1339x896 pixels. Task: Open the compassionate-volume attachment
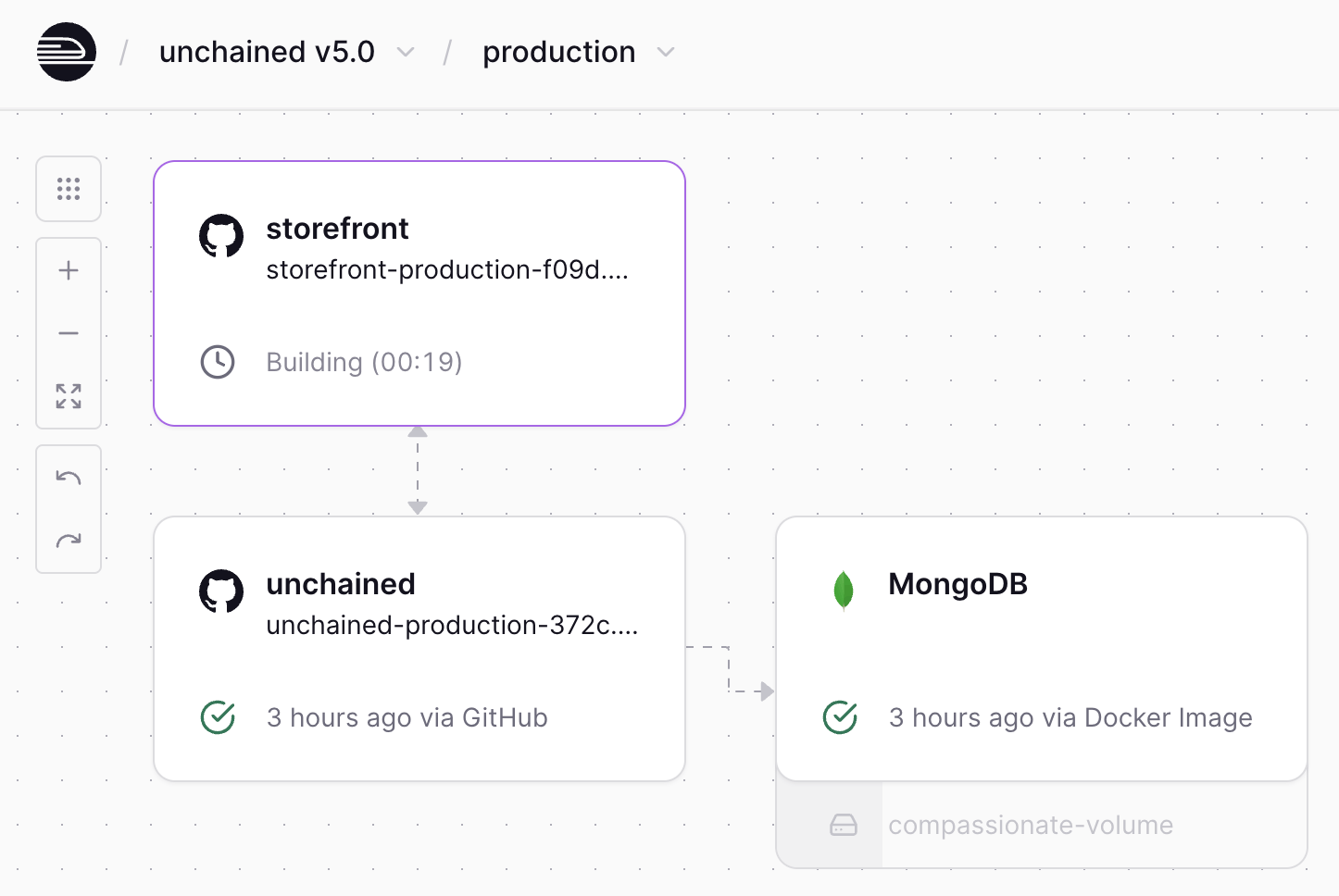click(x=1031, y=825)
